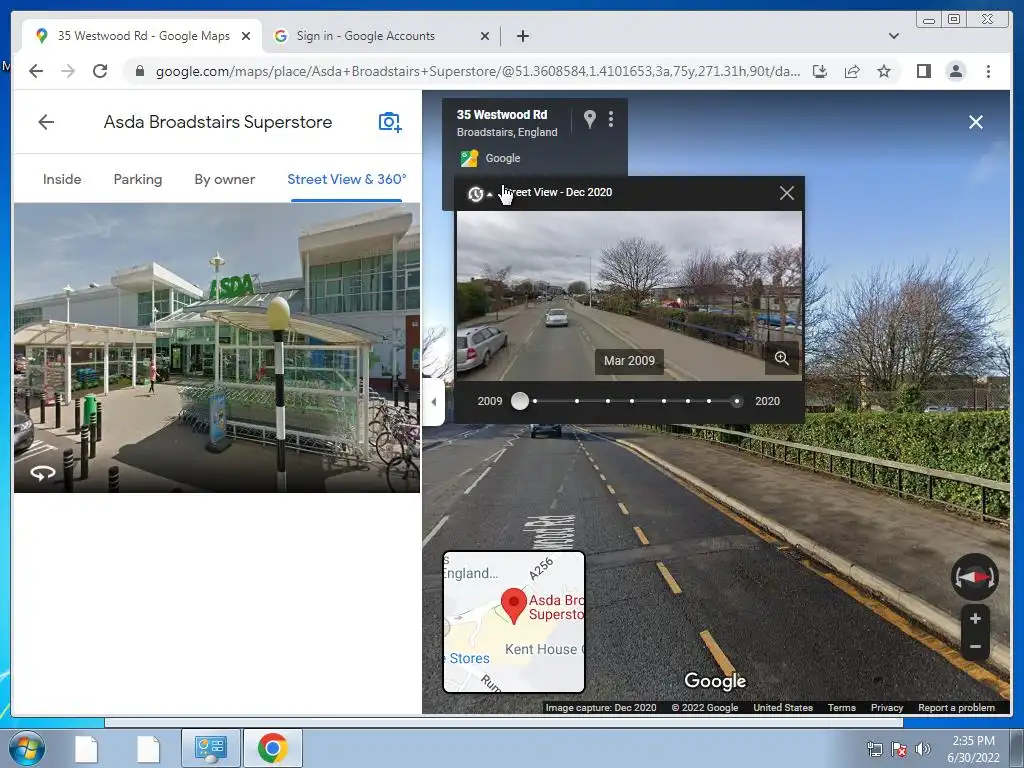Bookmark this page with the star
The width and height of the screenshot is (1024, 768).
point(884,71)
